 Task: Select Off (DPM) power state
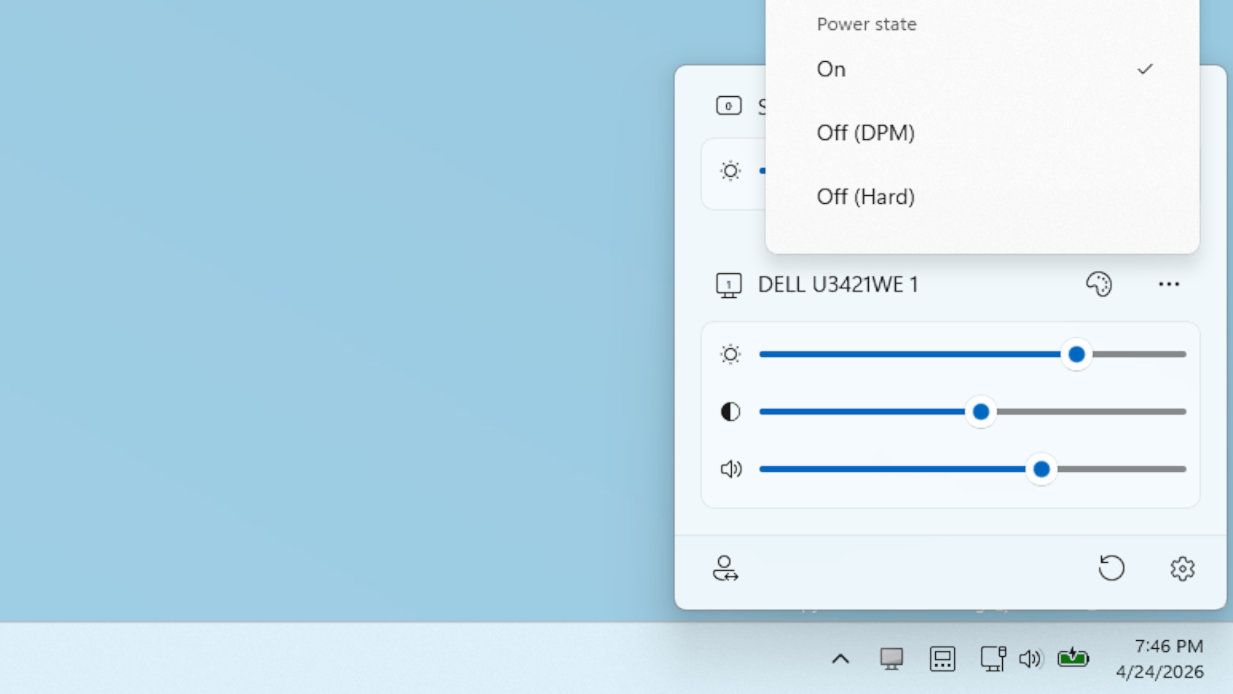866,132
